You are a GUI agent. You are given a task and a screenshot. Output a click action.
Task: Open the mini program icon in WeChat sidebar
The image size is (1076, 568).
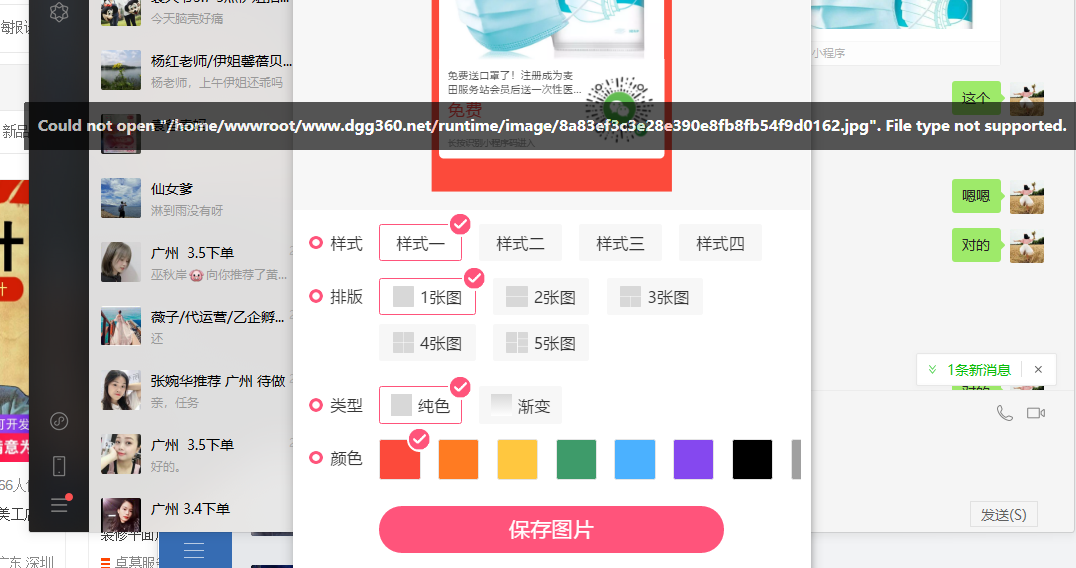(x=59, y=421)
